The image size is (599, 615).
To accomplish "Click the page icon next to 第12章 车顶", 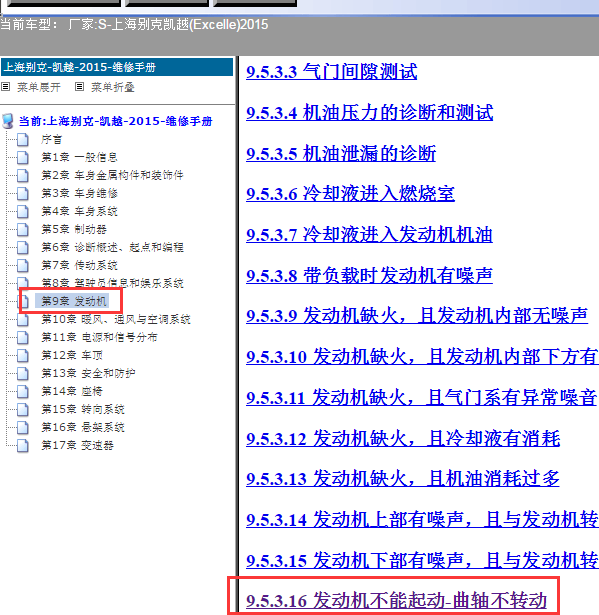I will [x=23, y=356].
